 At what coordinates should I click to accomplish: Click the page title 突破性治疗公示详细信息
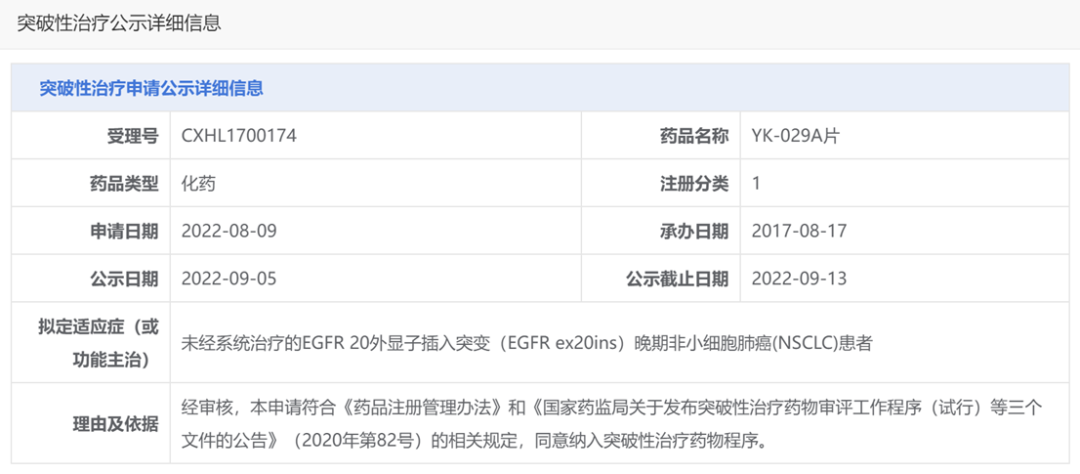(x=118, y=23)
